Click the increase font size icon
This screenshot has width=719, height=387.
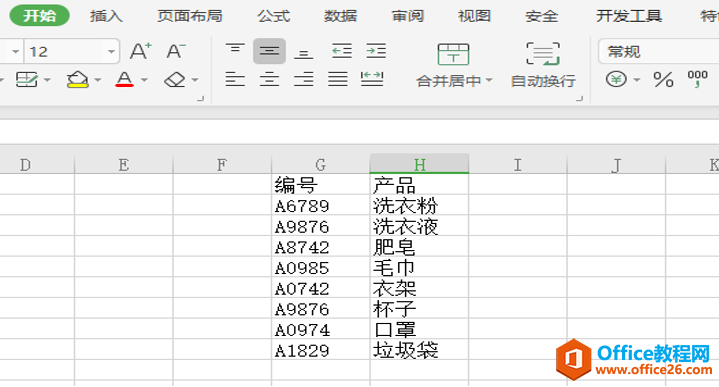point(140,51)
